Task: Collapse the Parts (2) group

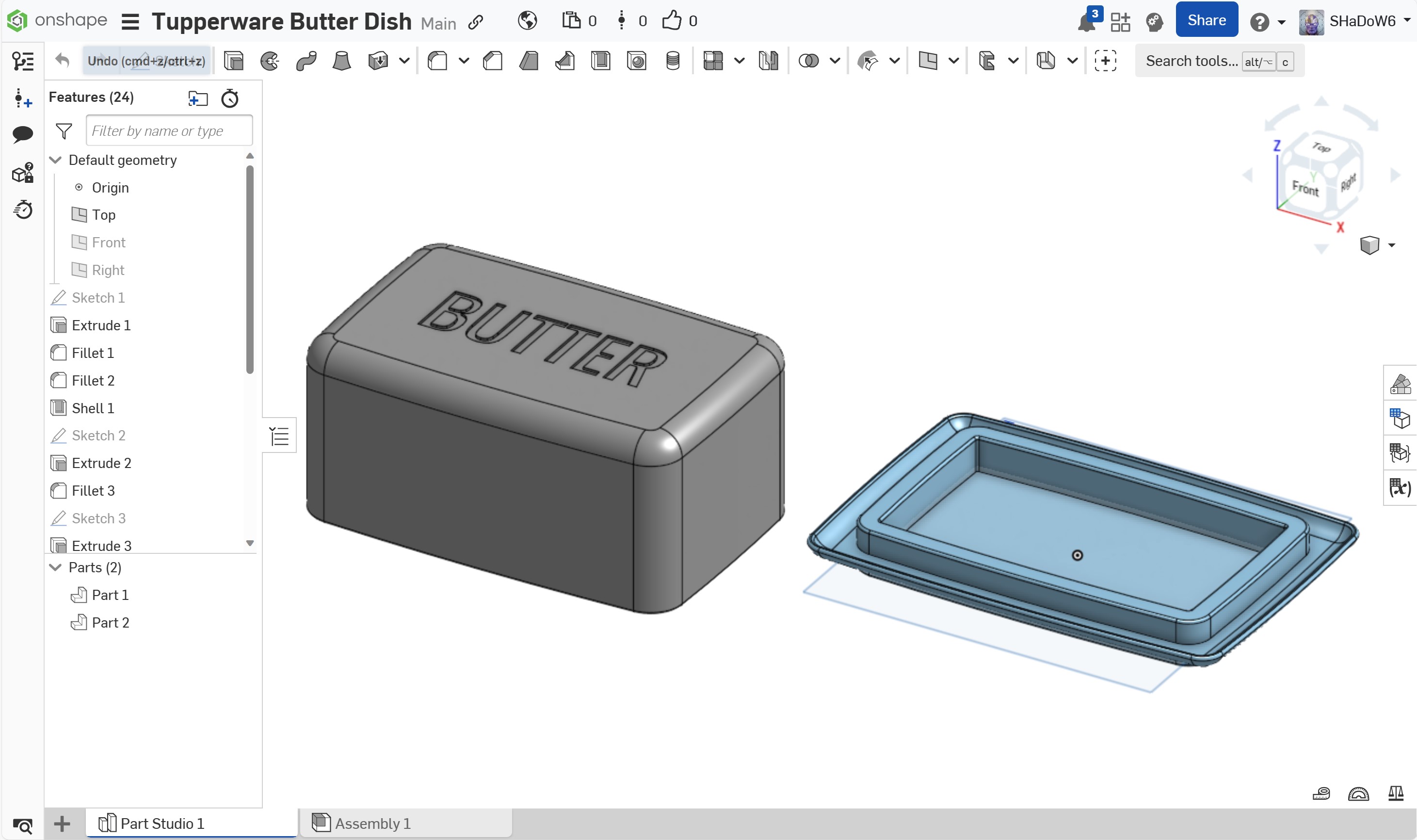Action: [x=55, y=567]
